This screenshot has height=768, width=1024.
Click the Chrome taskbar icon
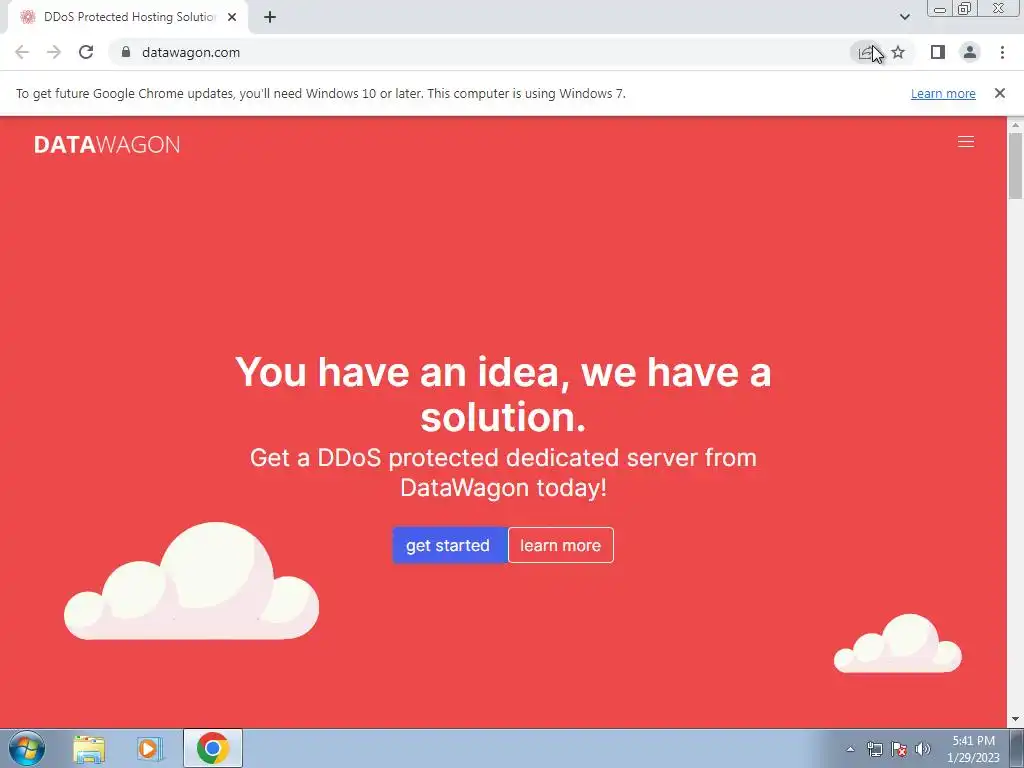click(x=213, y=748)
